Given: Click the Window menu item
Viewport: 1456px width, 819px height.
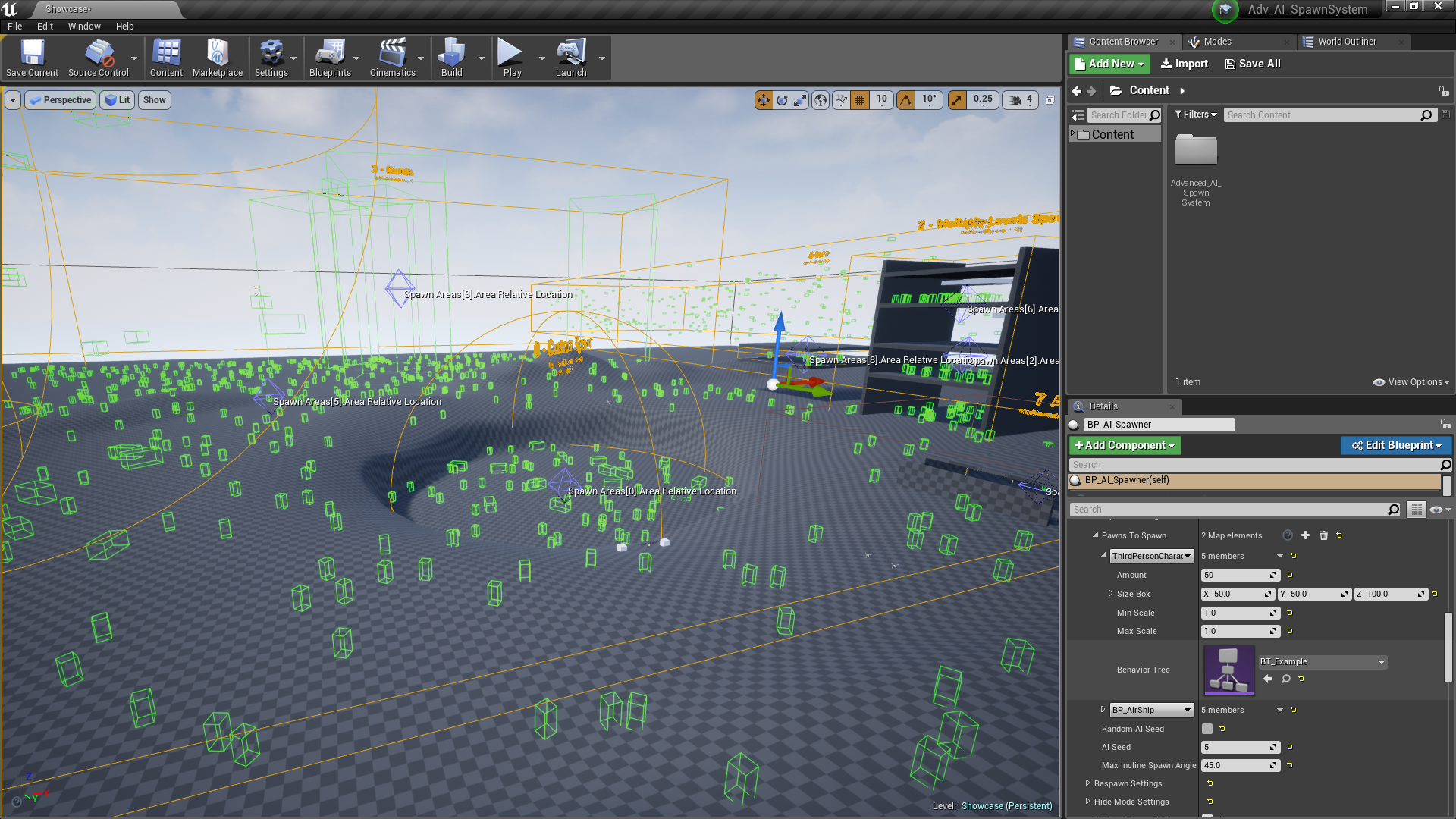Looking at the screenshot, I should (84, 25).
